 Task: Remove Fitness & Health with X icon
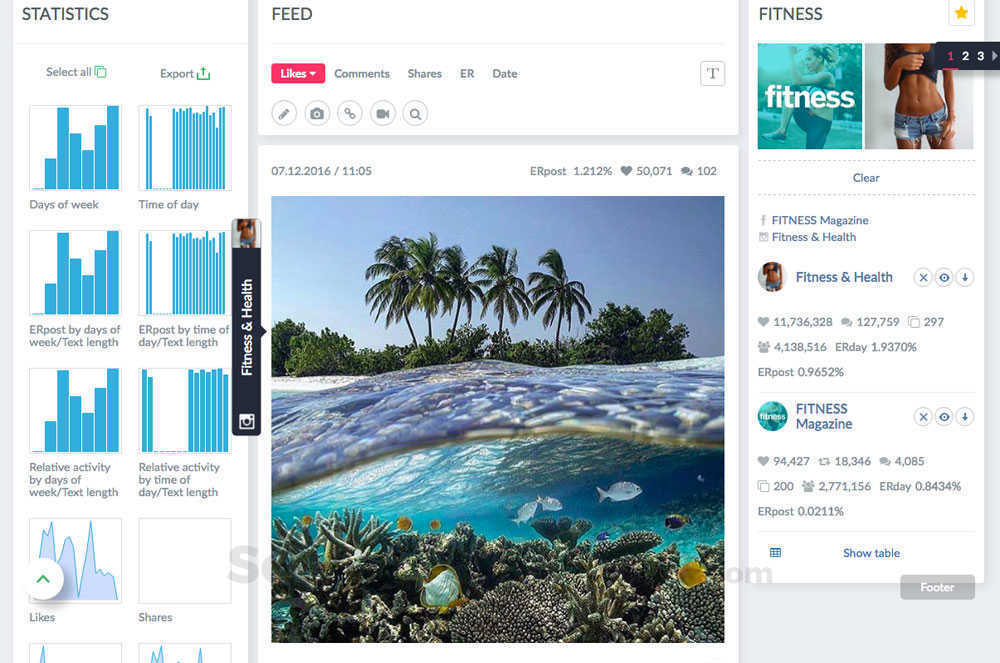pos(923,277)
